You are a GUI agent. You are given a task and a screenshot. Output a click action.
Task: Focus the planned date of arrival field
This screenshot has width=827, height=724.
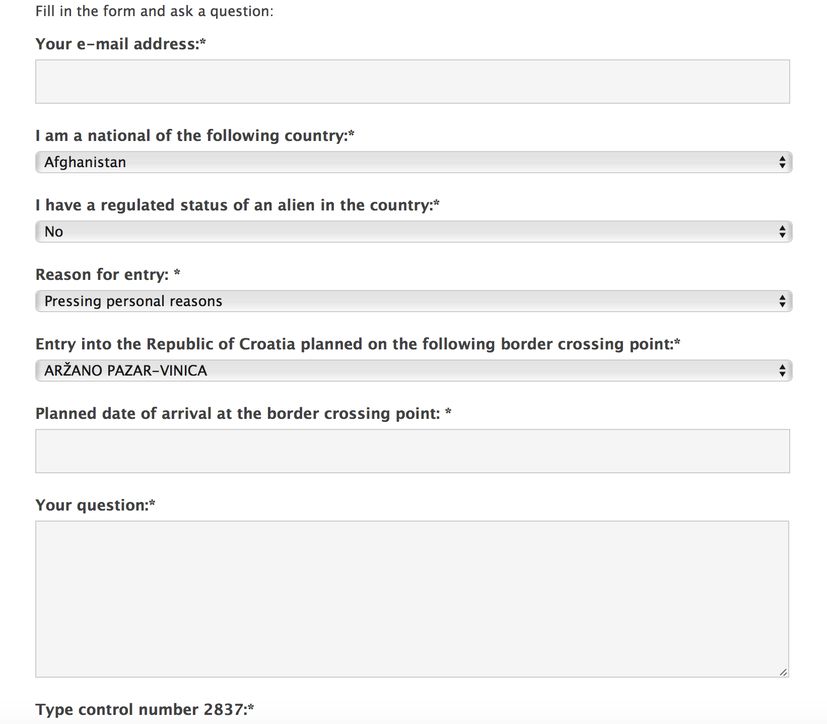(x=412, y=451)
